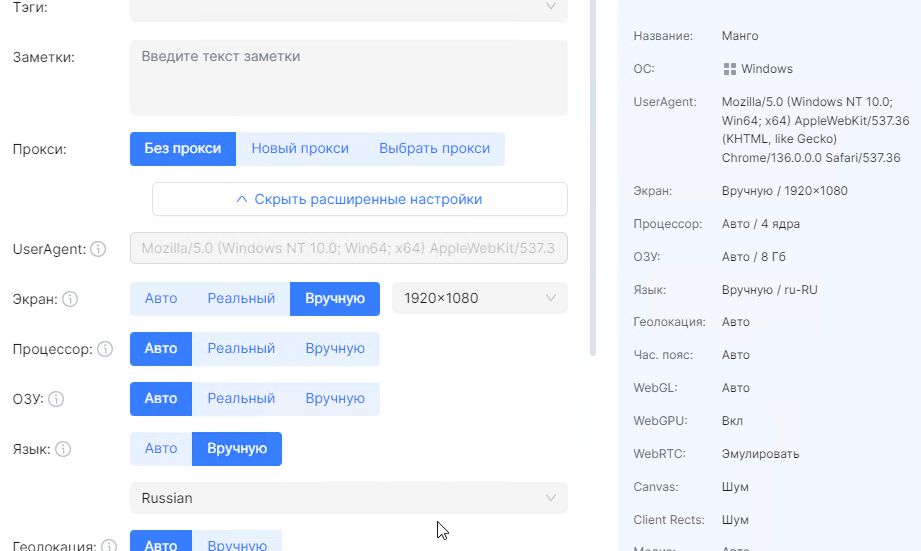Select the Новый прокси tab

pyautogui.click(x=300, y=148)
